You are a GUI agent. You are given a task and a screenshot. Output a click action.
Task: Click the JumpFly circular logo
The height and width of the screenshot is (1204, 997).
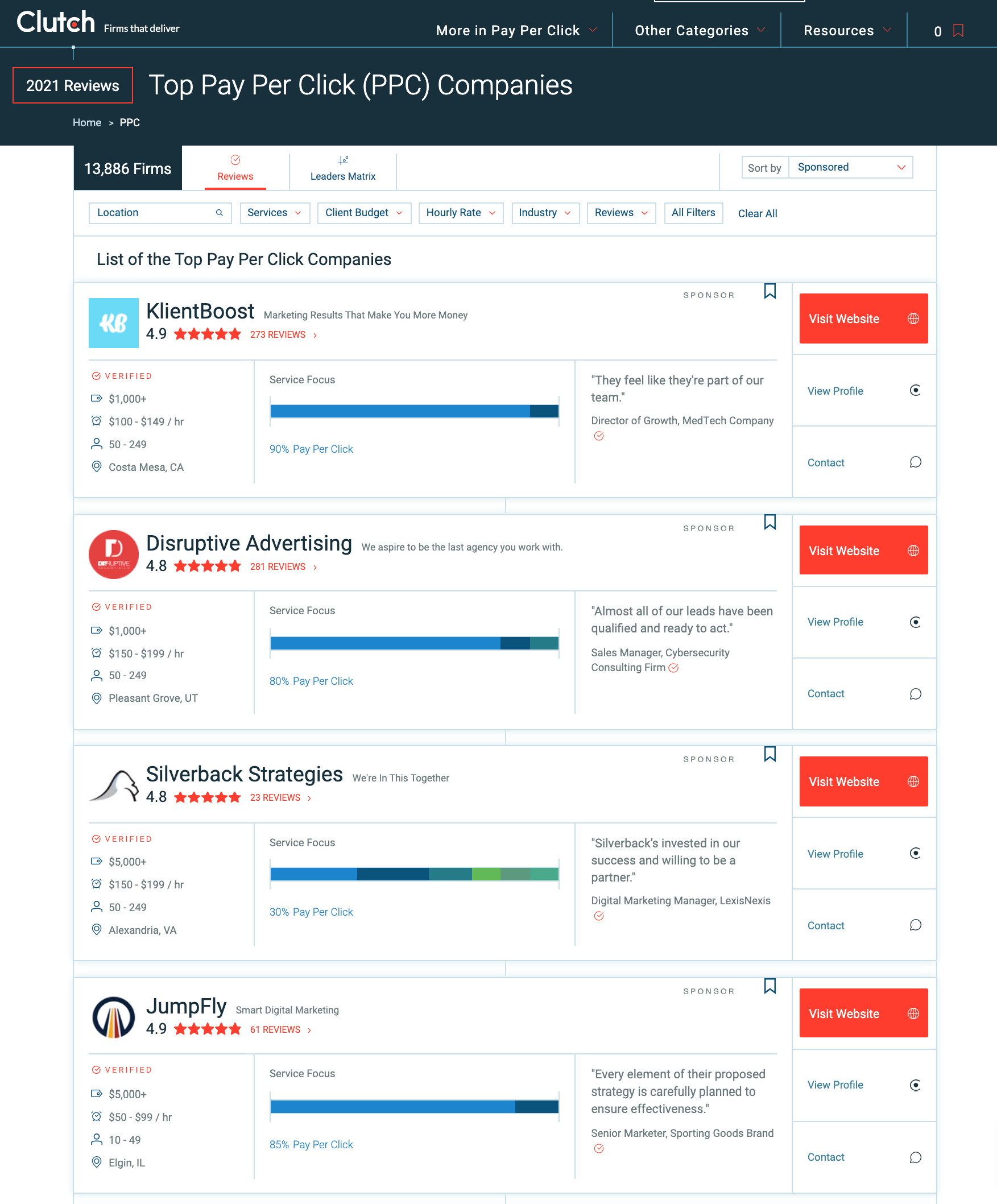click(114, 1017)
